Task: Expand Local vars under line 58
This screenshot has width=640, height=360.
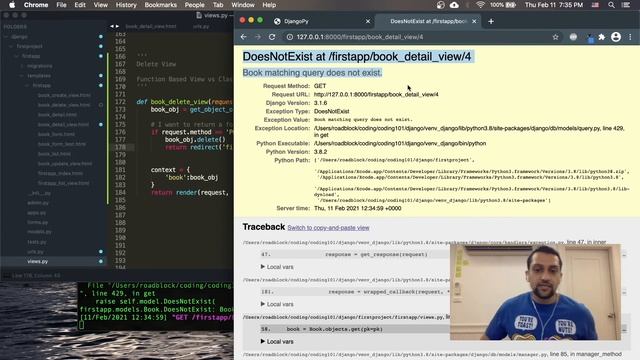Action: point(277,342)
